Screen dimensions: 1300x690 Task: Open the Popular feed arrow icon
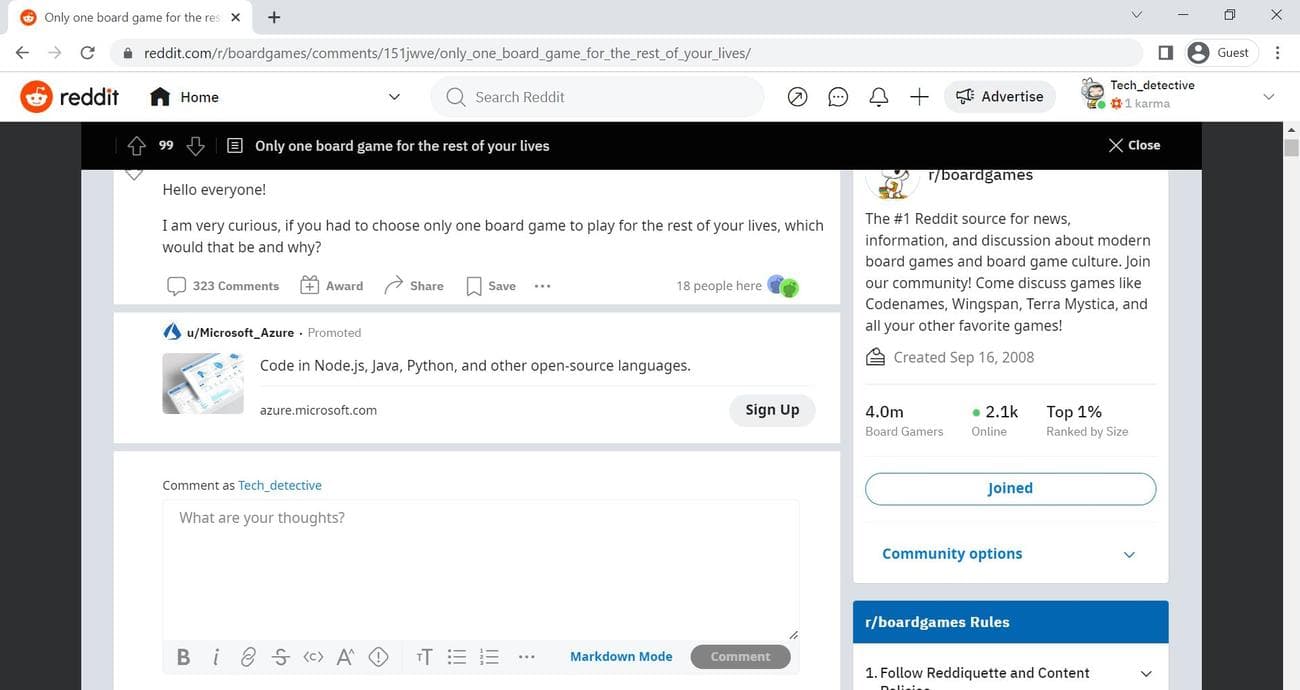tap(797, 97)
